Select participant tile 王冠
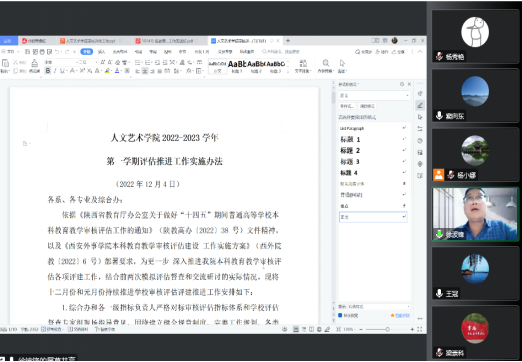The width and height of the screenshot is (522, 362). [x=475, y=274]
